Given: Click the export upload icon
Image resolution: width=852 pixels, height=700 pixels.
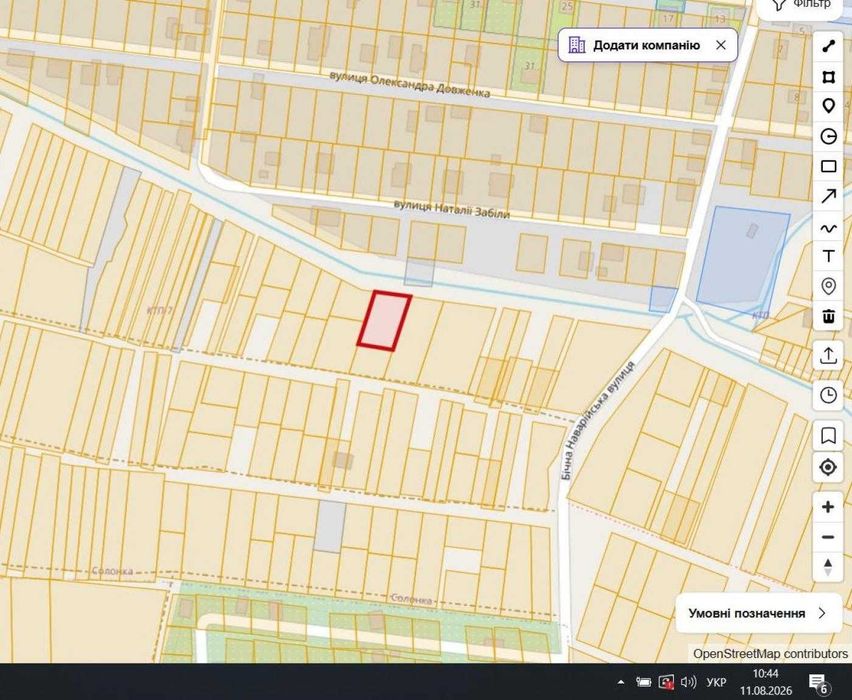Looking at the screenshot, I should 828,355.
